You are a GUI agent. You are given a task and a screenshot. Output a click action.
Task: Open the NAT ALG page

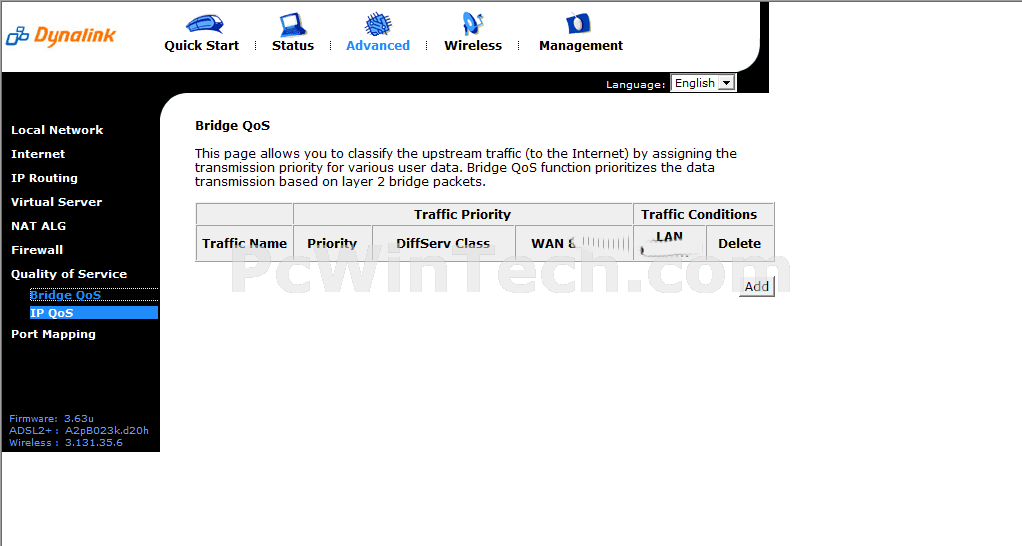coord(38,226)
